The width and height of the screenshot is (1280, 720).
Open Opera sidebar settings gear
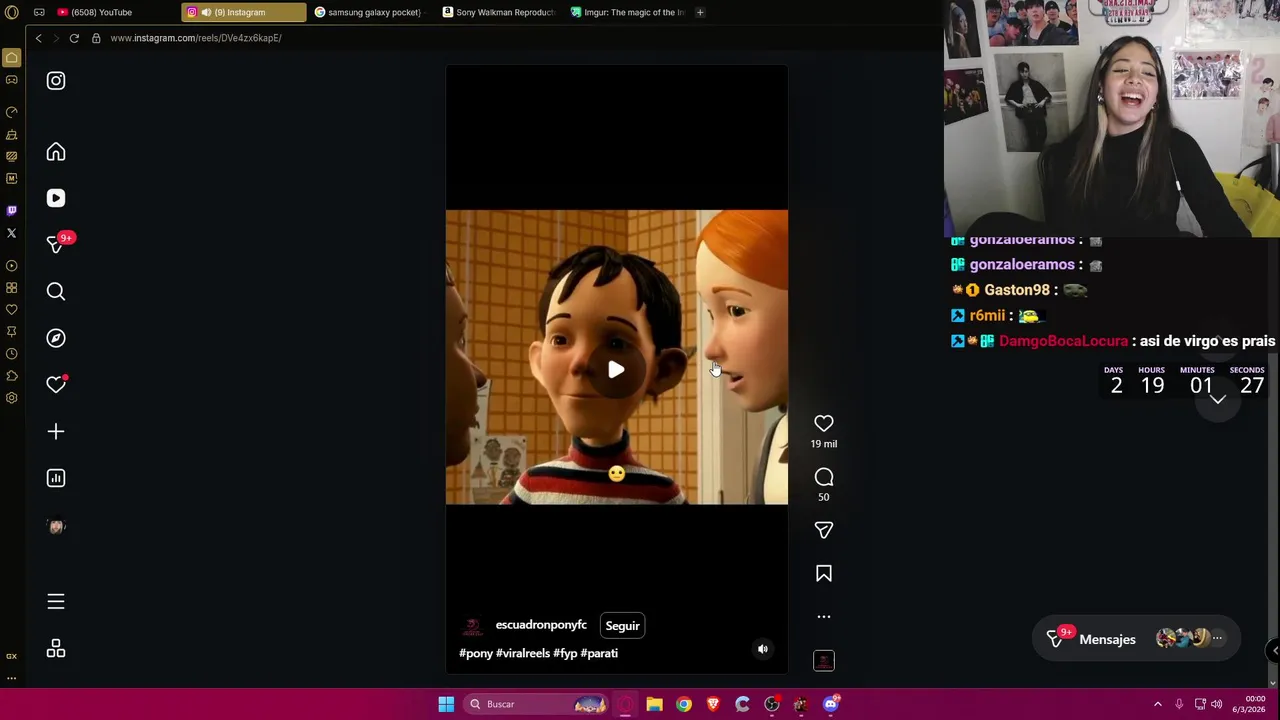click(12, 398)
